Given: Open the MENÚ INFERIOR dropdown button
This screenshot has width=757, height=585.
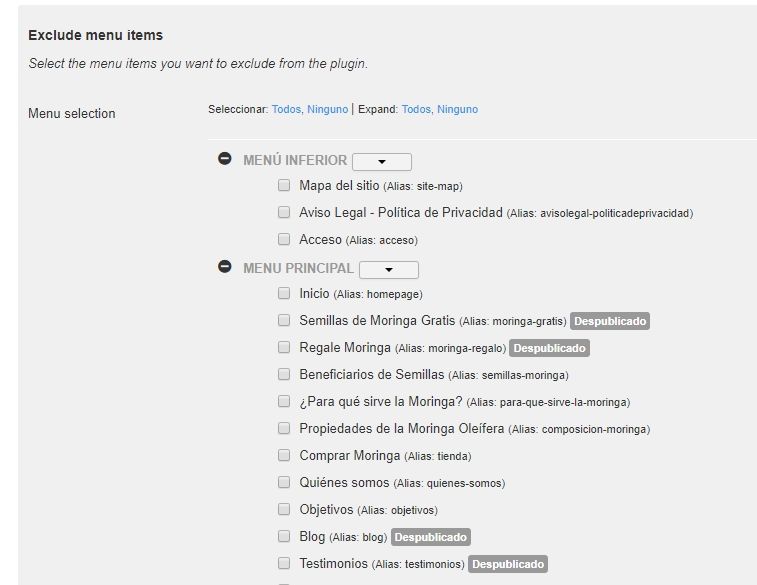Looking at the screenshot, I should [382, 162].
